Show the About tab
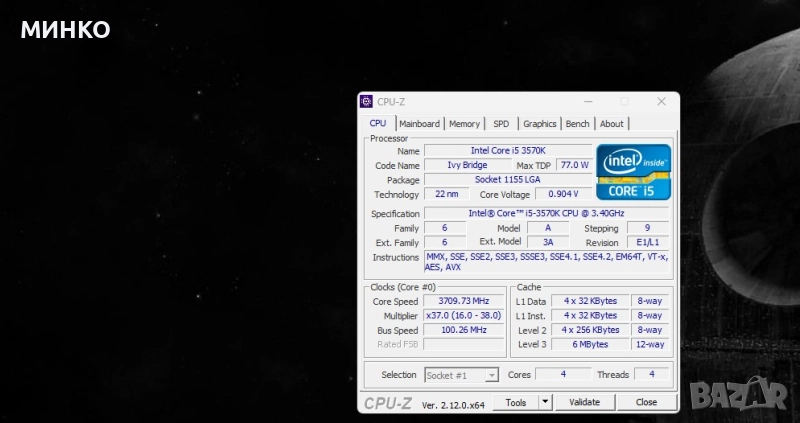800x423 pixels. (611, 124)
